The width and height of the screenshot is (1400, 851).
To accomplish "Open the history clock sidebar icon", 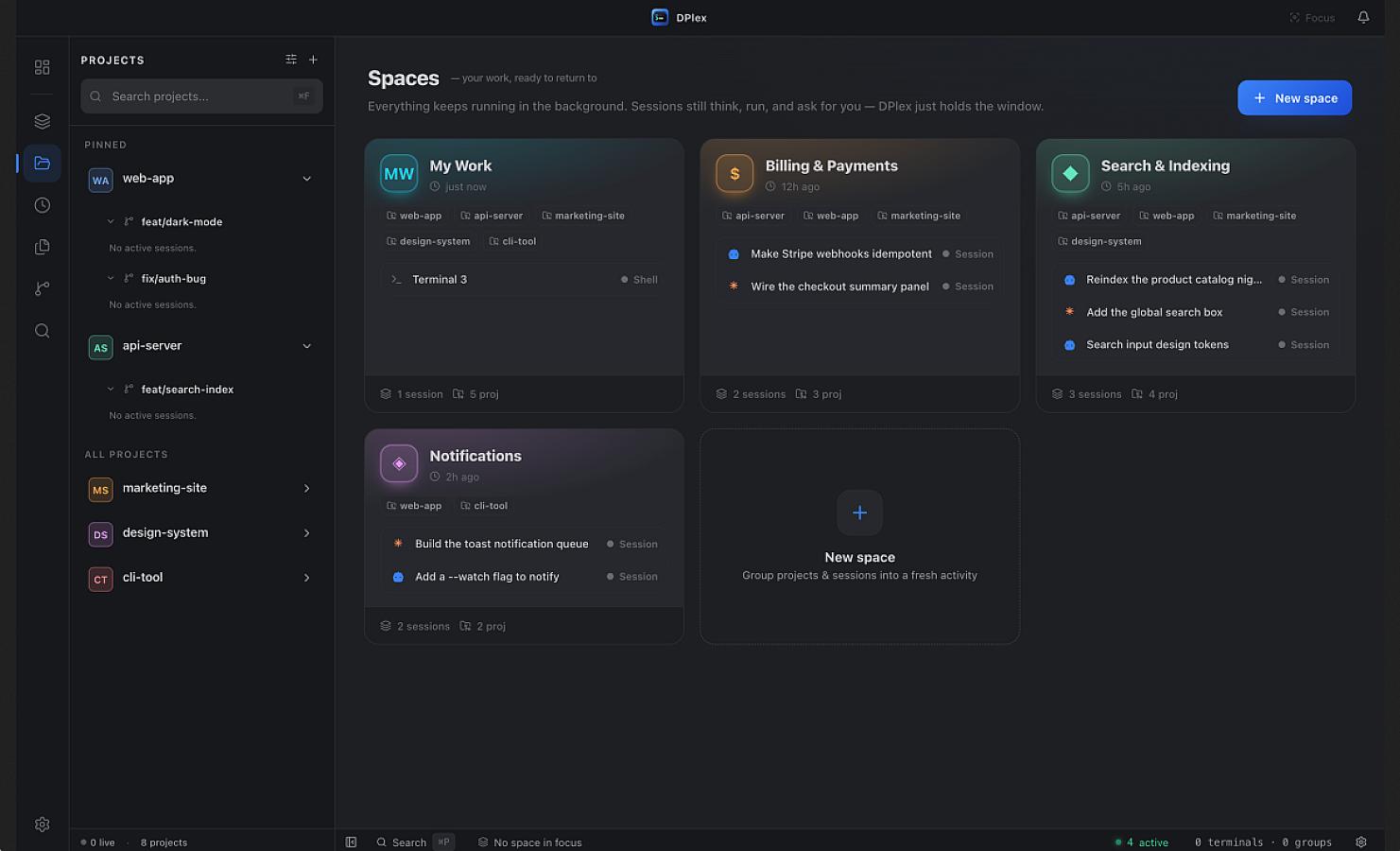I will [42, 205].
